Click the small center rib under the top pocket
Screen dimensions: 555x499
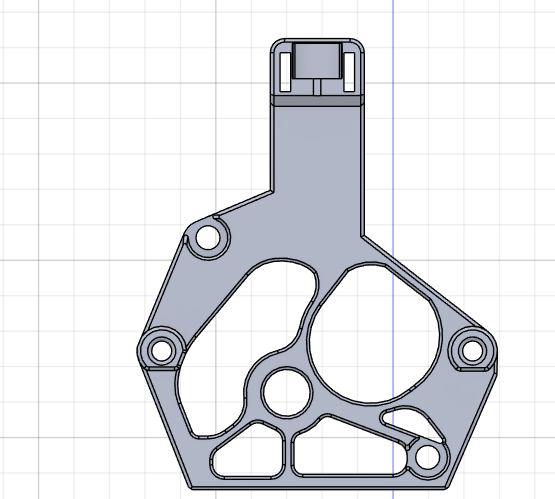tap(317, 87)
